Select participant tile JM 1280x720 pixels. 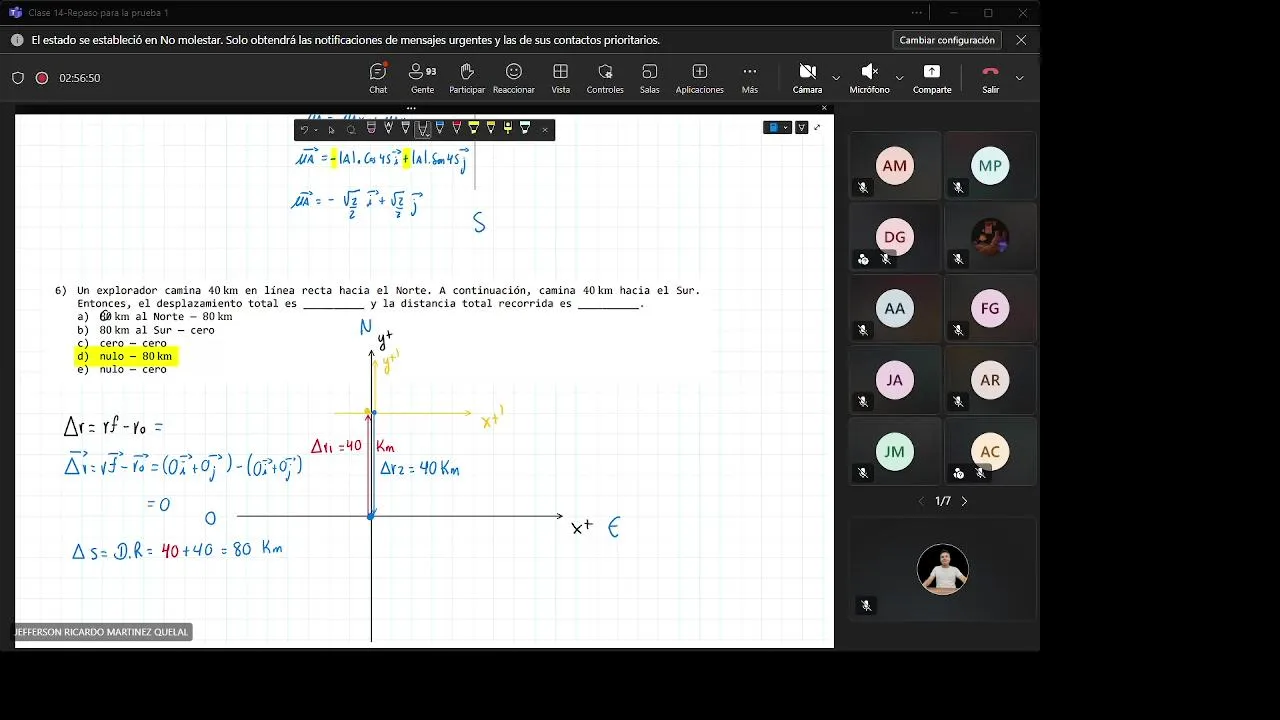pyautogui.click(x=894, y=452)
